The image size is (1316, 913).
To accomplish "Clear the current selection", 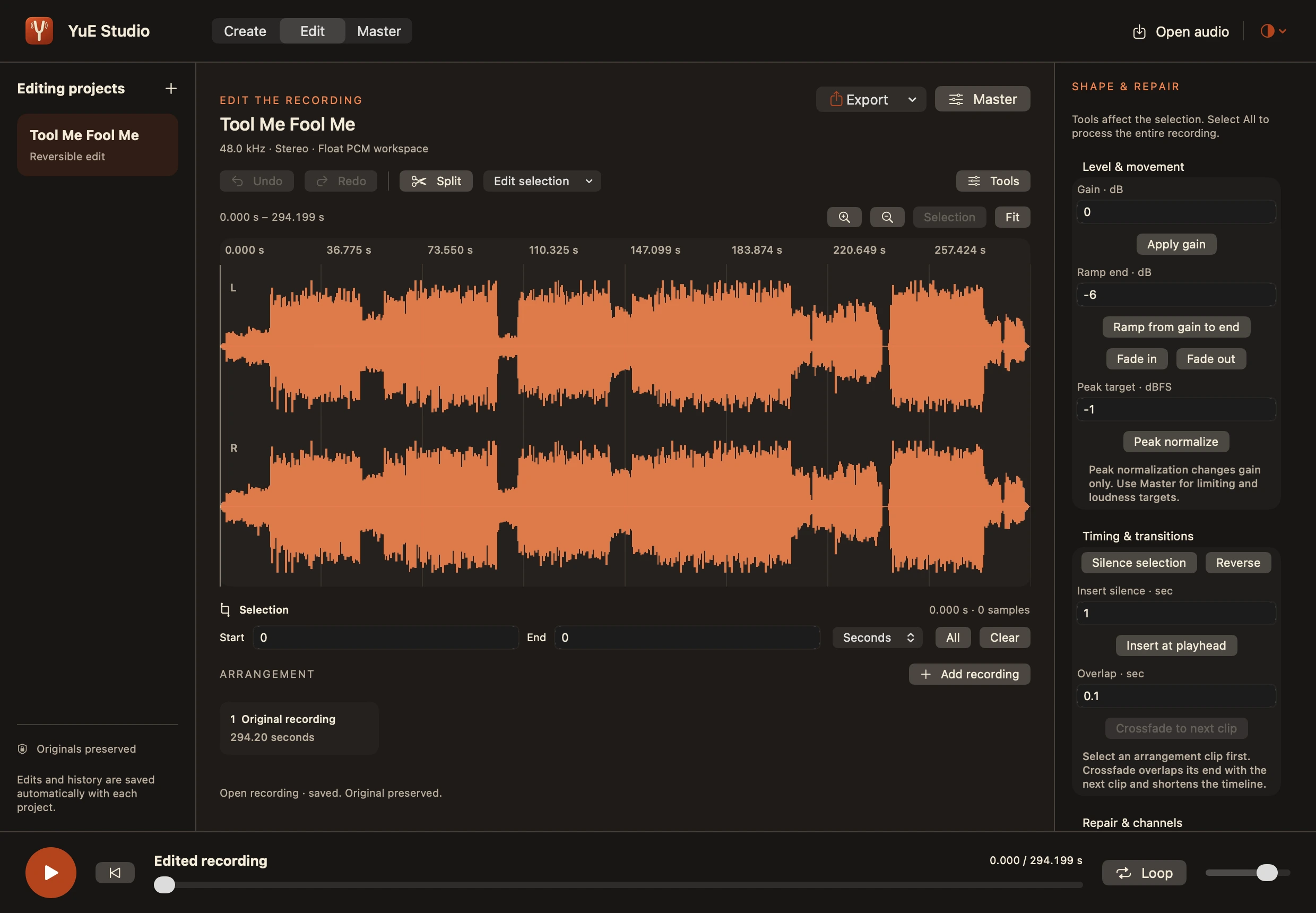I will coord(1005,638).
